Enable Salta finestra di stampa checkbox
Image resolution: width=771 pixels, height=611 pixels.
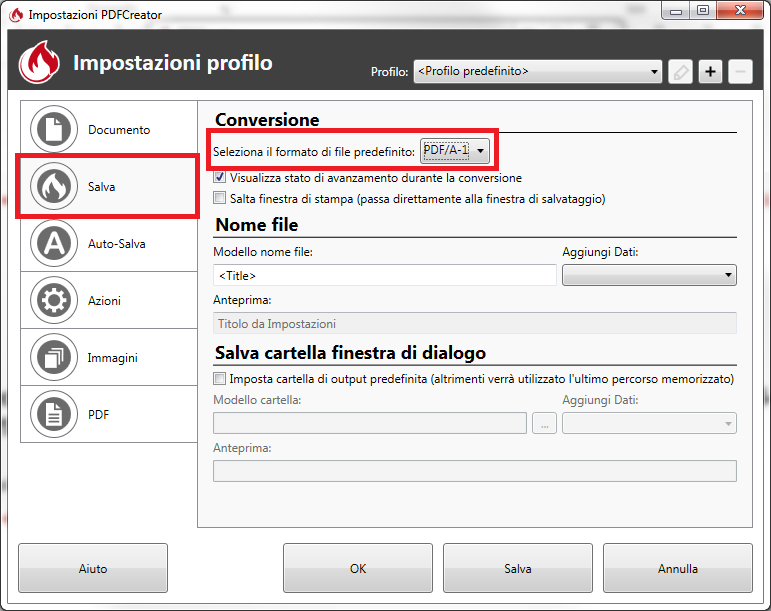click(x=219, y=198)
